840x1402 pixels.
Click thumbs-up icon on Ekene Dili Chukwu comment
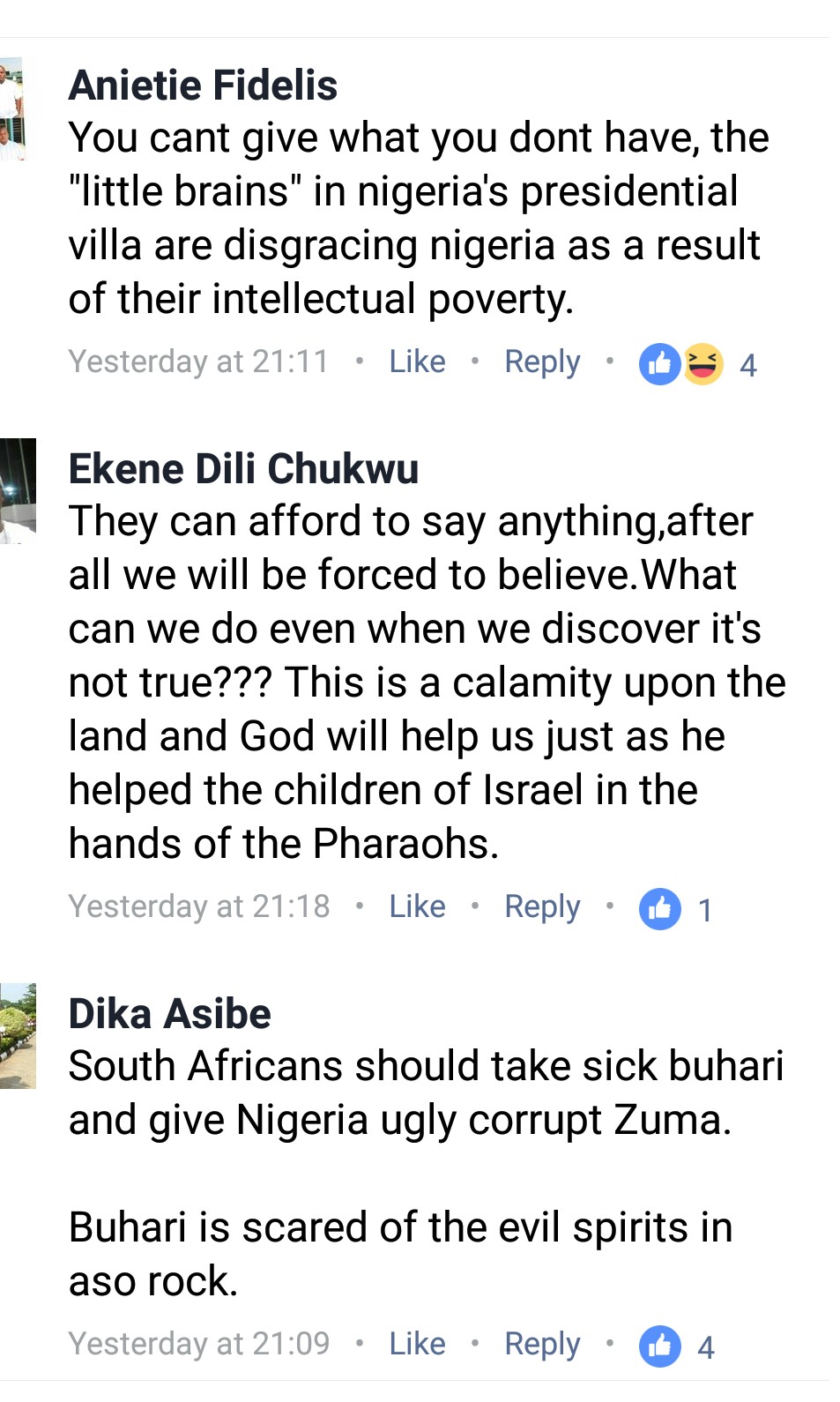coord(659,908)
